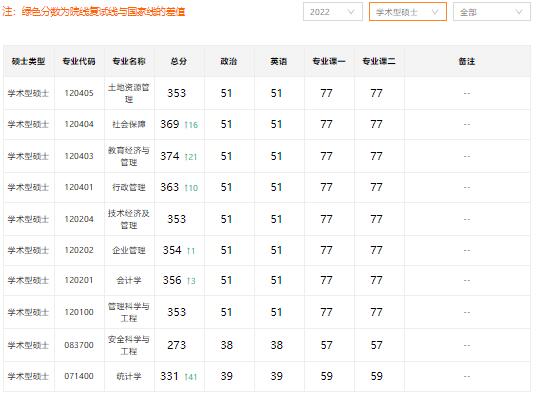Click the 专业课一 column header
537x398 pixels.
[329, 61]
